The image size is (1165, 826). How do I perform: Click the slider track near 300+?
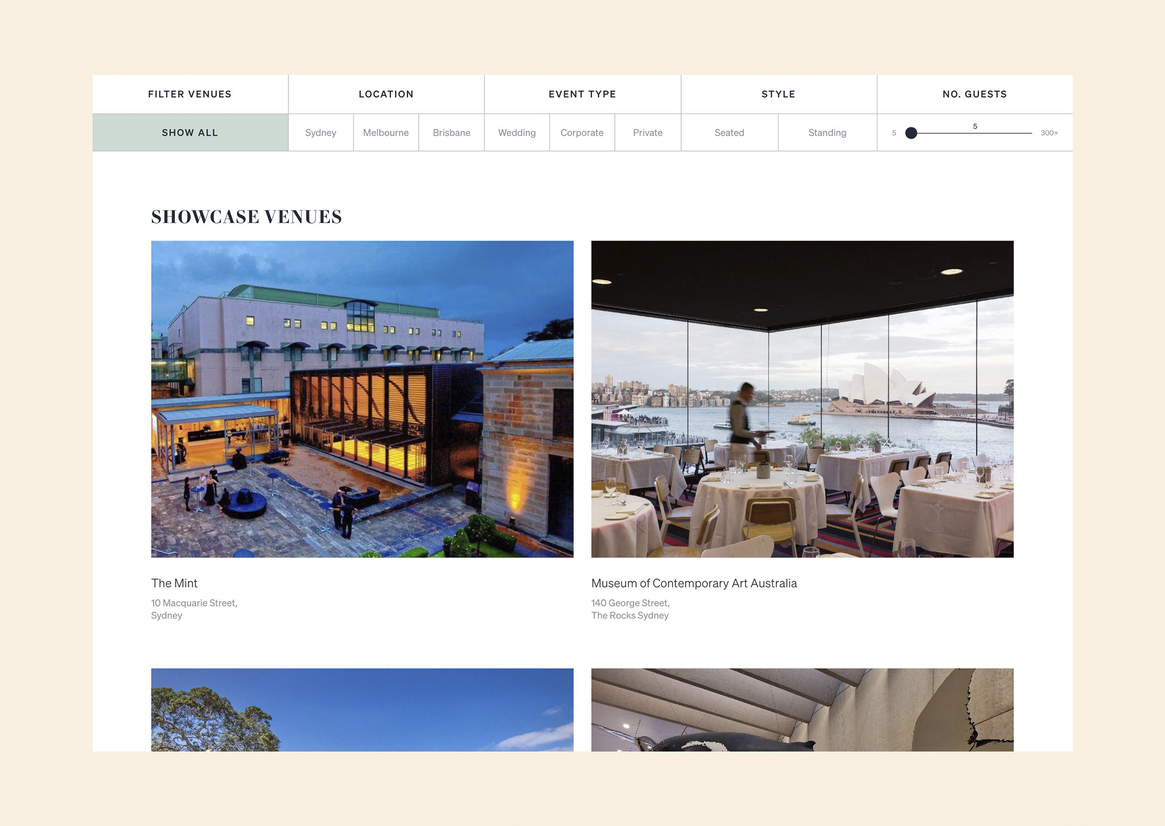(x=1025, y=133)
